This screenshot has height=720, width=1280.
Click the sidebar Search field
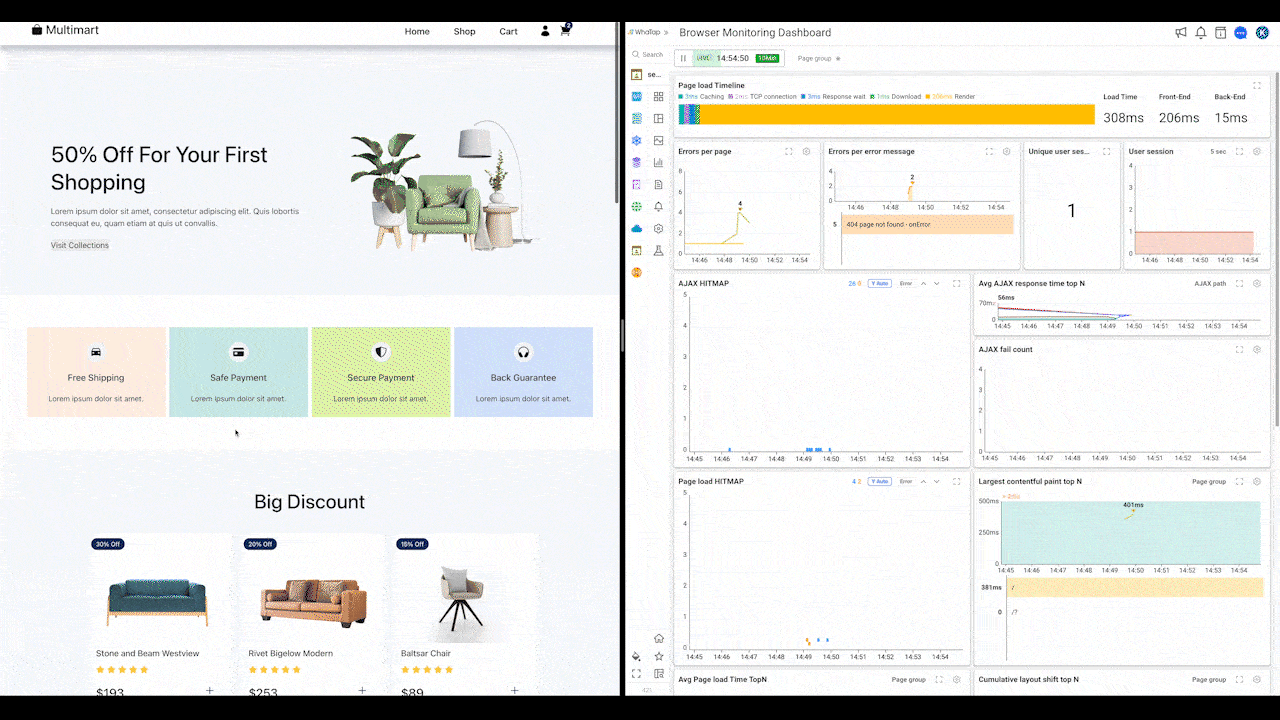[647, 55]
